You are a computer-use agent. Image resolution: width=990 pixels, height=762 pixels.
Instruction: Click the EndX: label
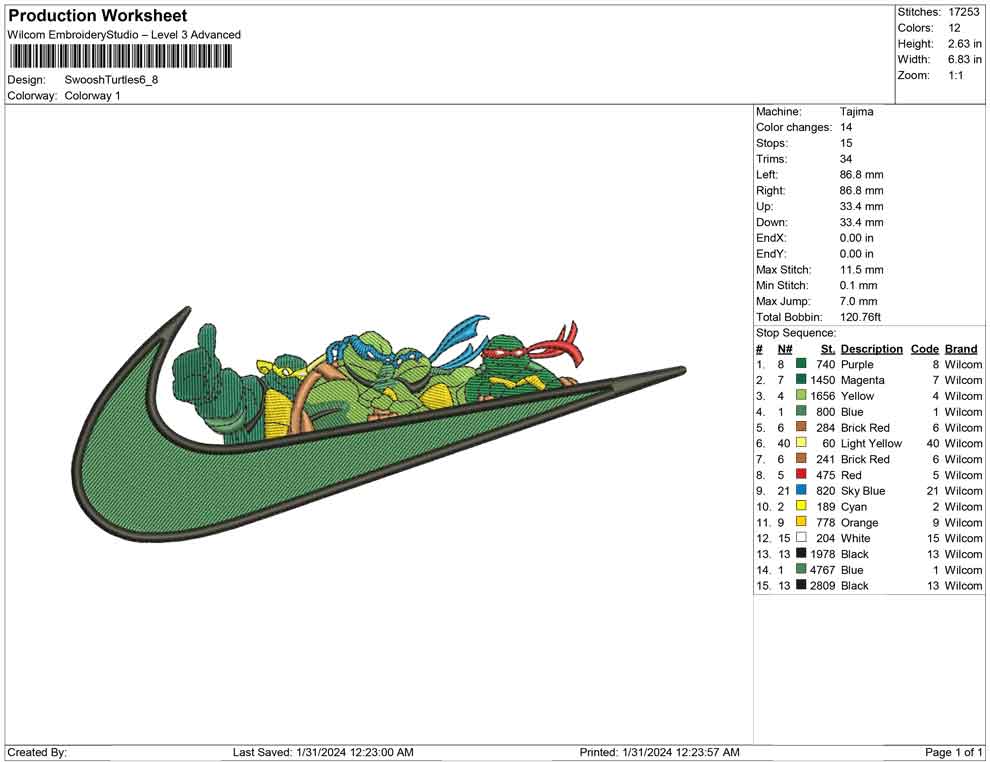771,238
